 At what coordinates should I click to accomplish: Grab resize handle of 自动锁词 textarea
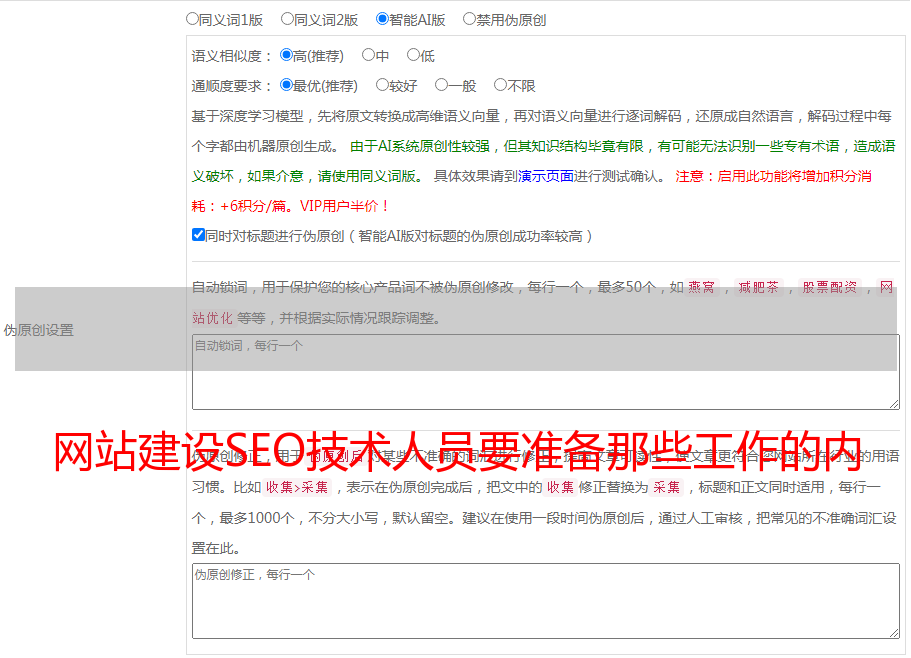[x=894, y=404]
